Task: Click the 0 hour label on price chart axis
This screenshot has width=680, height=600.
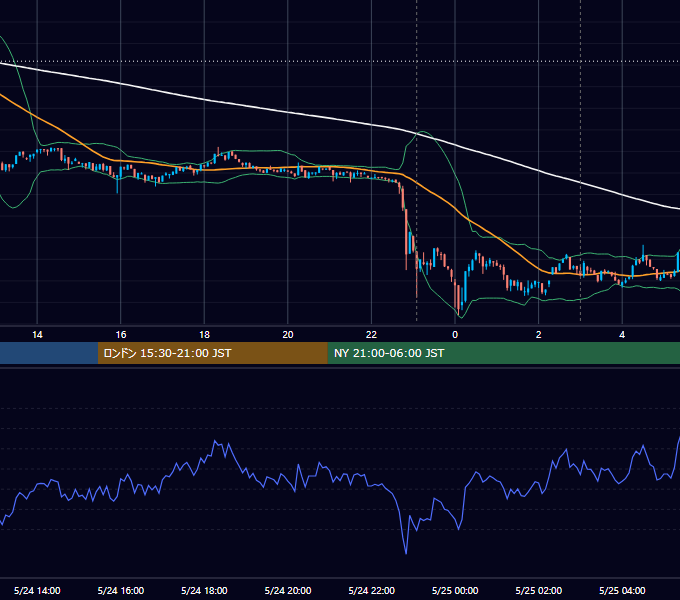Action: coord(455,335)
